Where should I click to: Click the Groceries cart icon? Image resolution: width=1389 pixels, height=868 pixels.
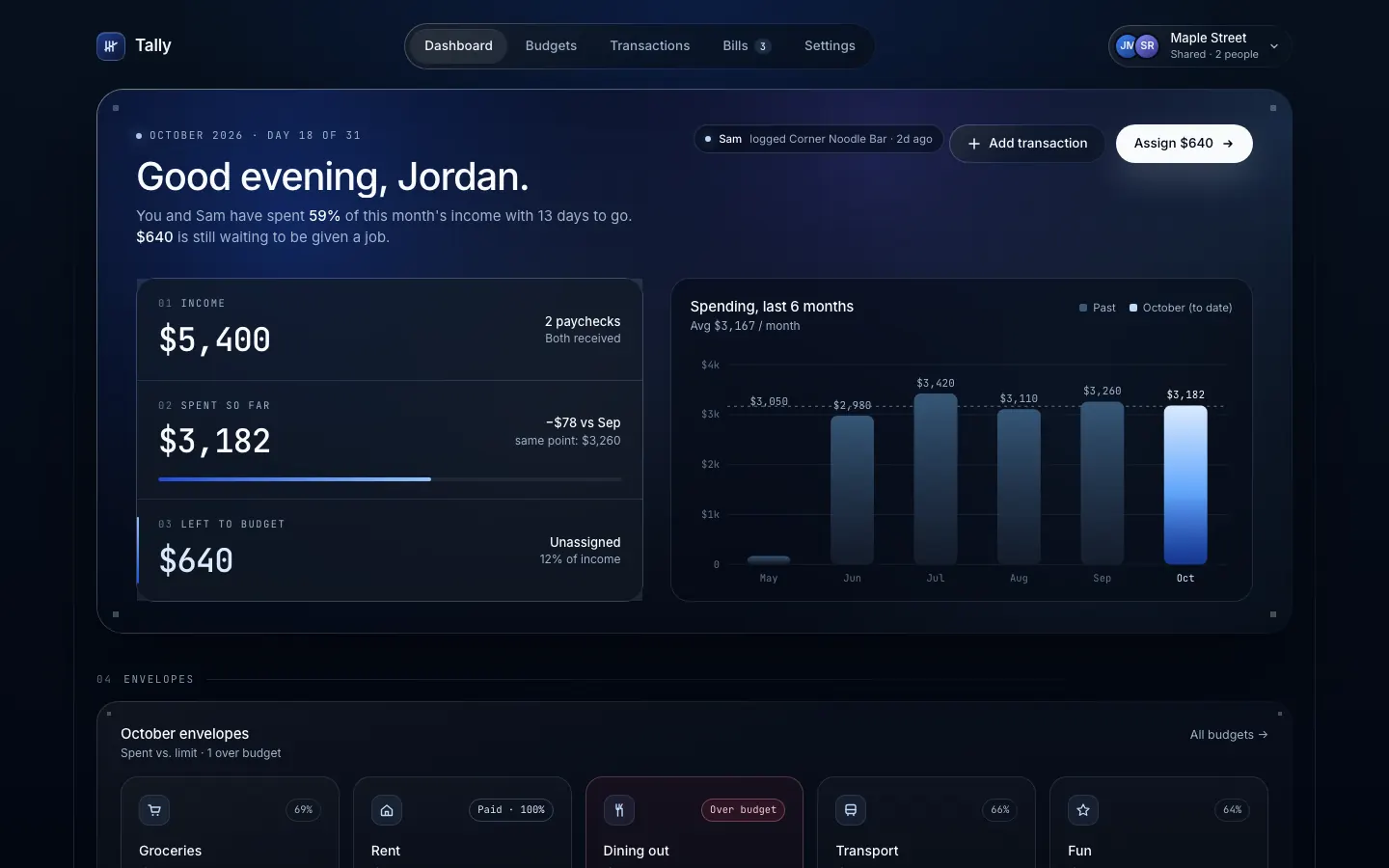pyautogui.click(x=154, y=810)
